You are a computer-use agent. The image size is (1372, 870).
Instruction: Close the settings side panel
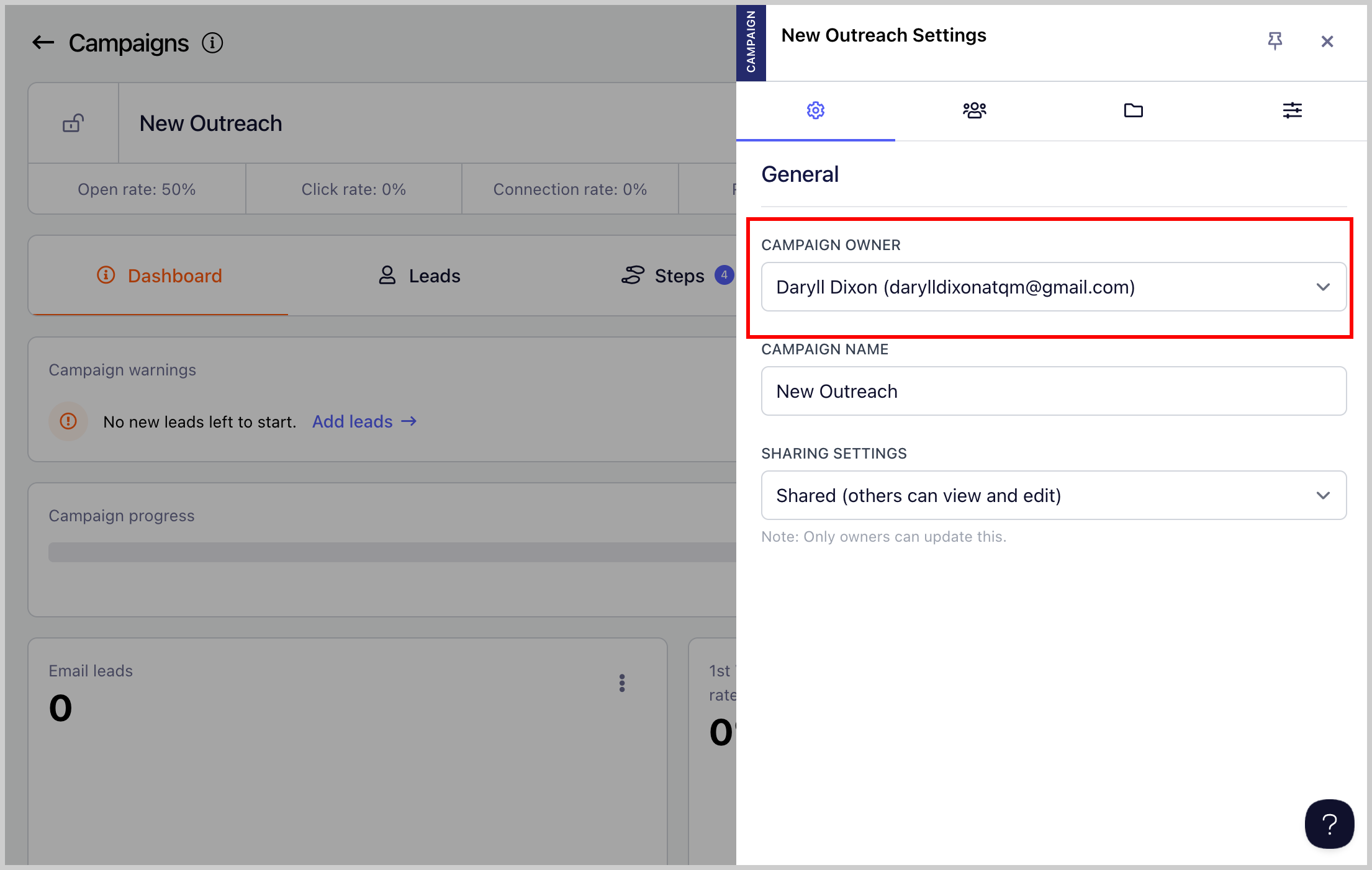click(1327, 42)
